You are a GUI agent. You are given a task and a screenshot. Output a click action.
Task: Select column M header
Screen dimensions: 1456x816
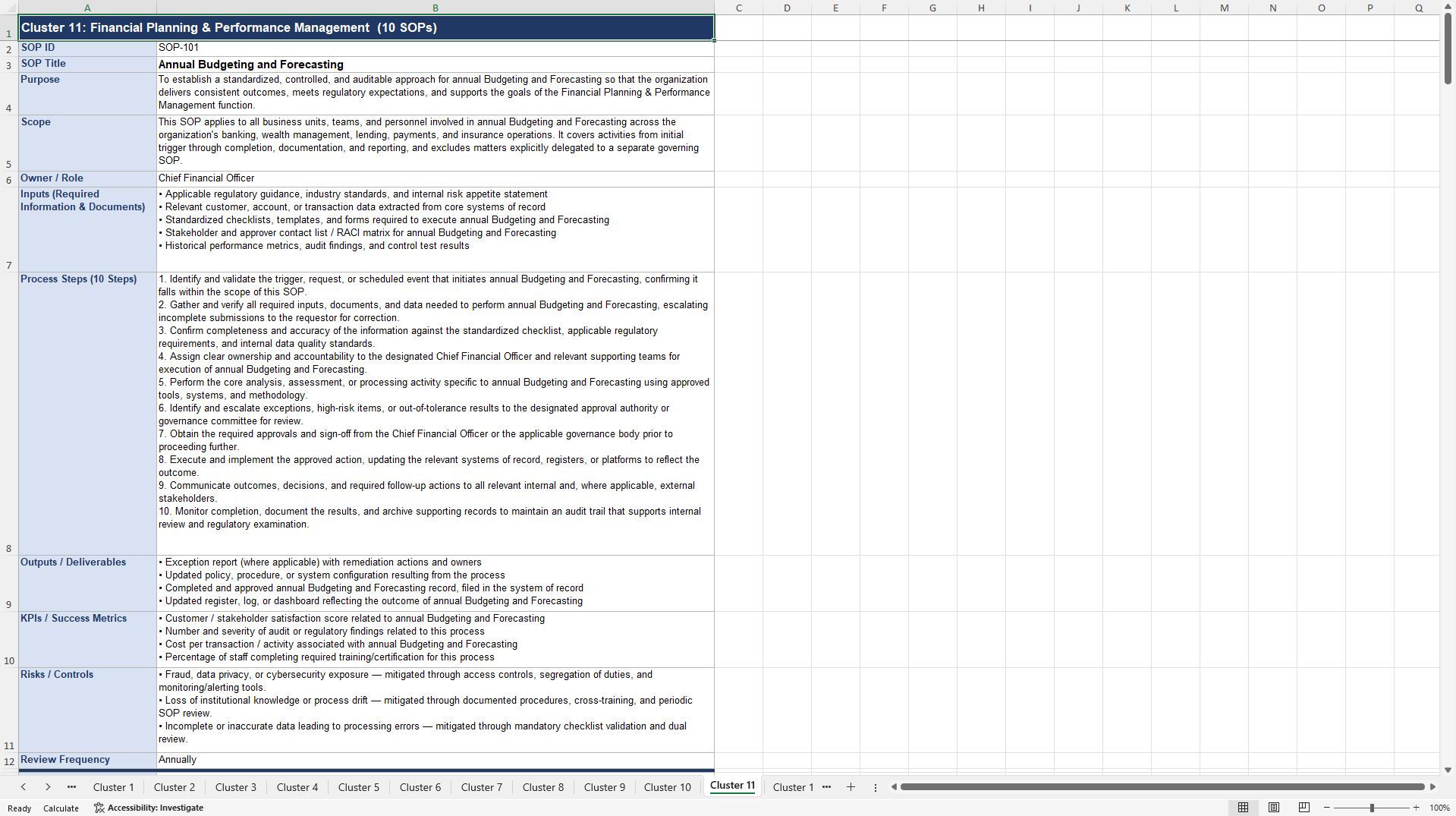(1225, 8)
